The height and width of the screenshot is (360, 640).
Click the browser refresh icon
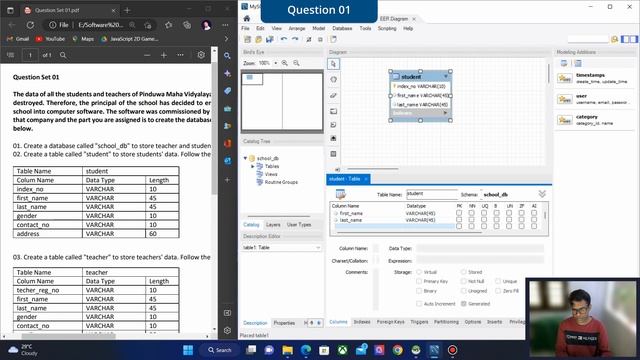(x=30, y=25)
